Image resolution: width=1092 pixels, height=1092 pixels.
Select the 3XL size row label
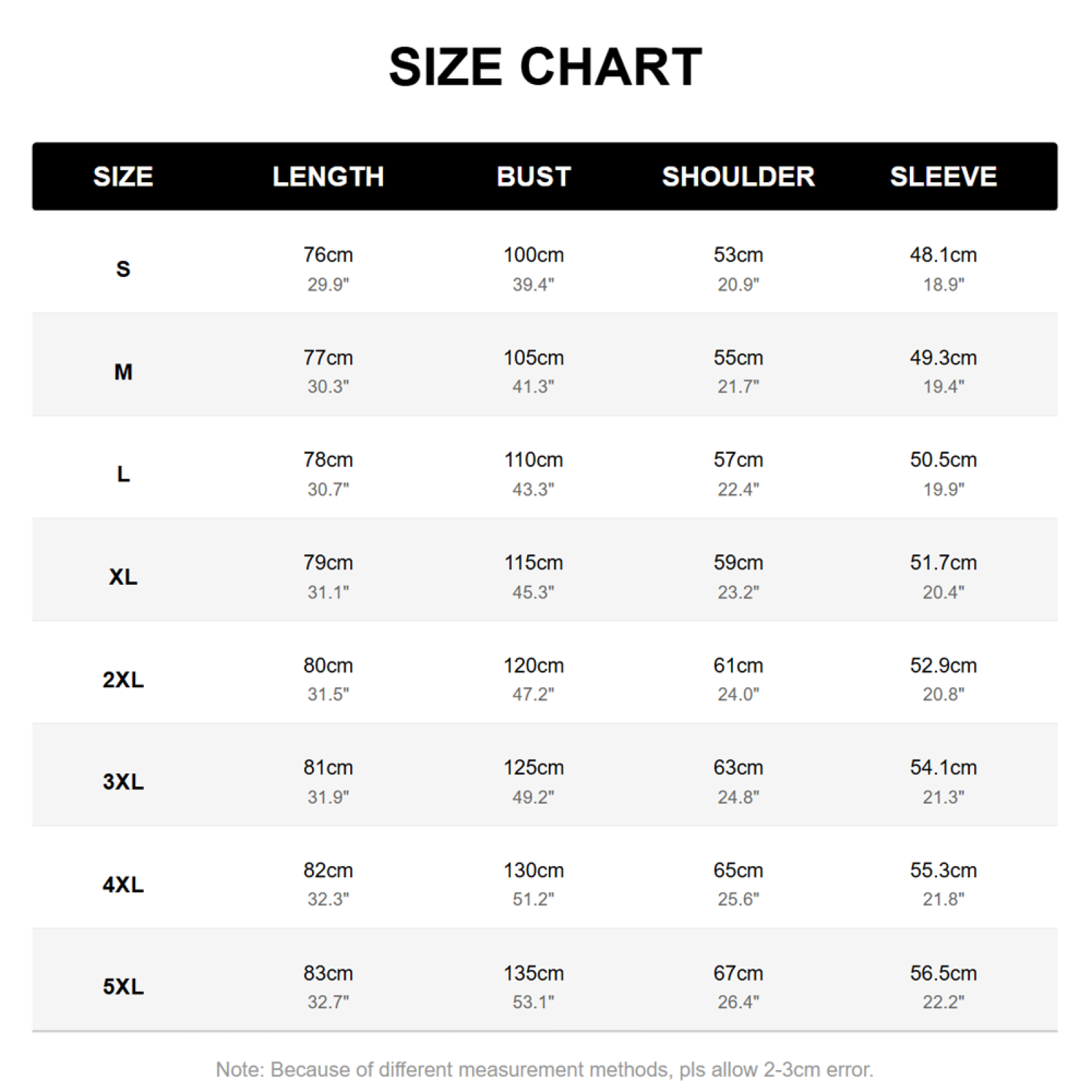click(123, 781)
